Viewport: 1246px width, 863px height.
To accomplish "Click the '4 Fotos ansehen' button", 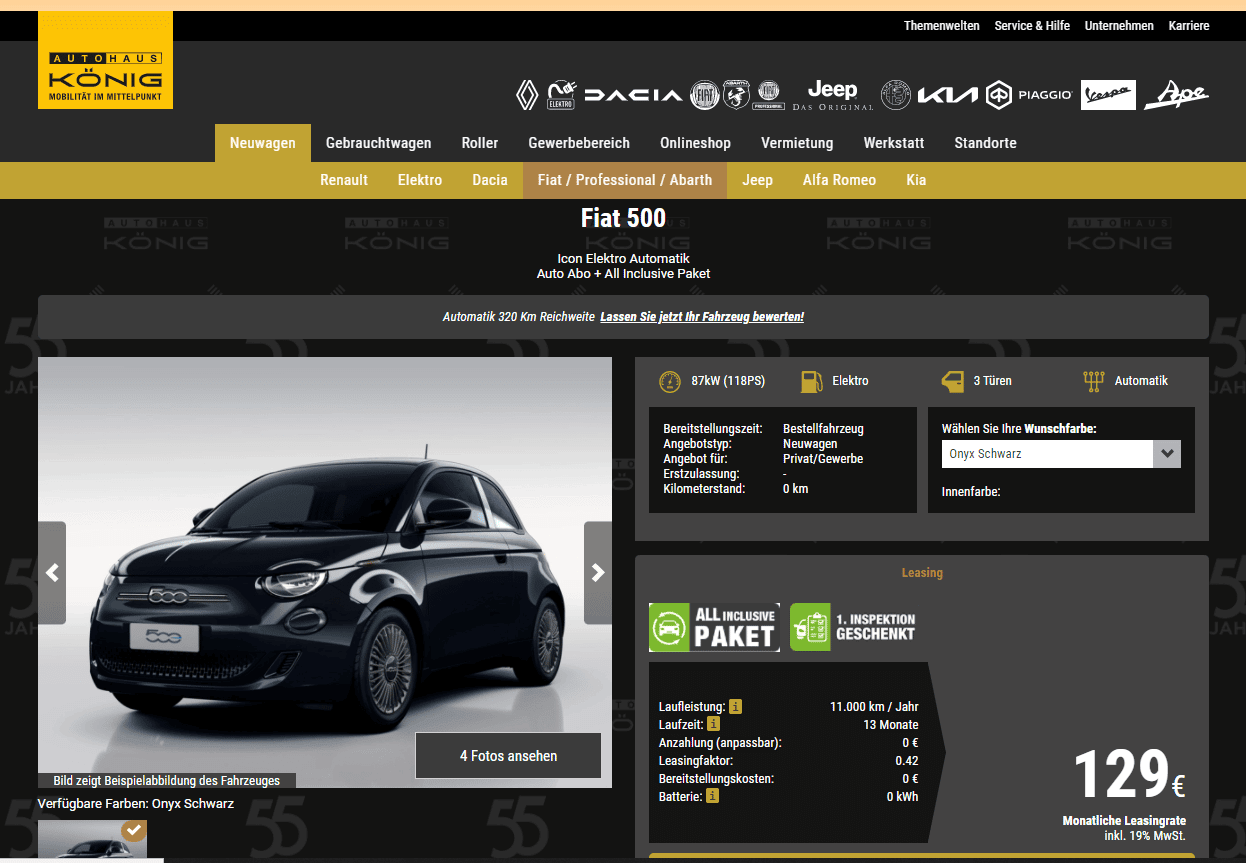I will tap(508, 756).
